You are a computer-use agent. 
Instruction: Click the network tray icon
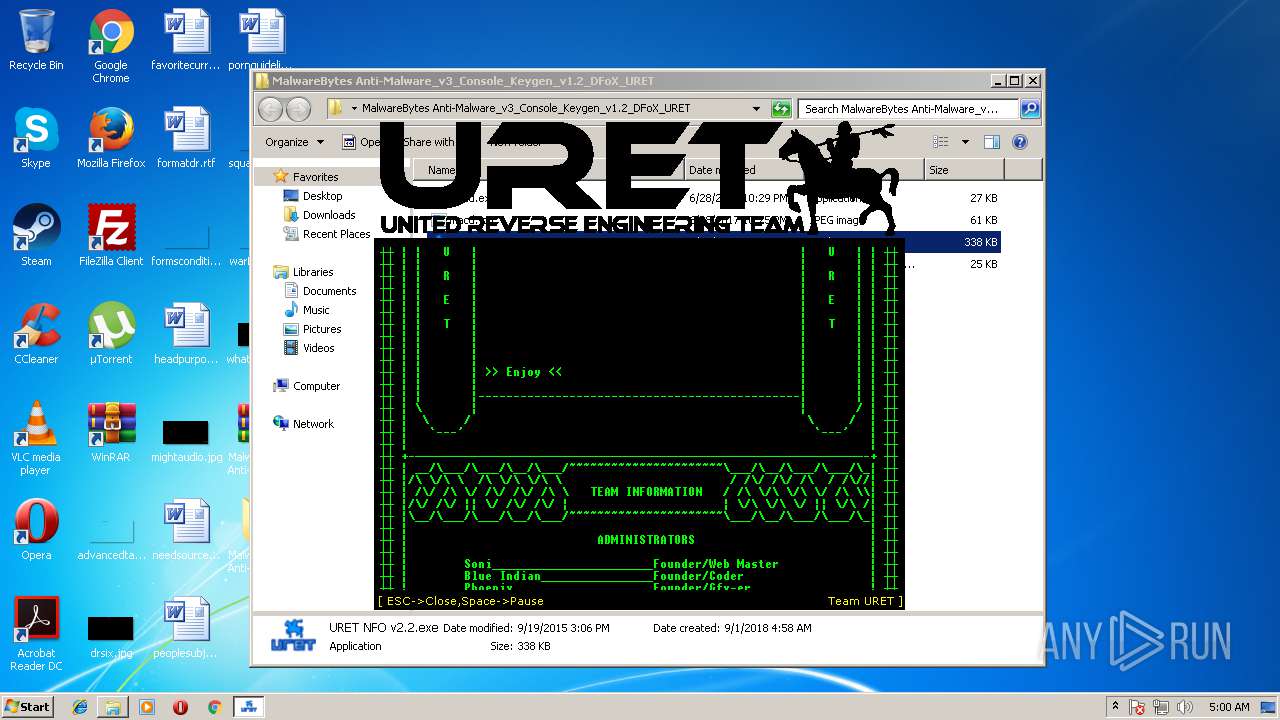(1160, 707)
